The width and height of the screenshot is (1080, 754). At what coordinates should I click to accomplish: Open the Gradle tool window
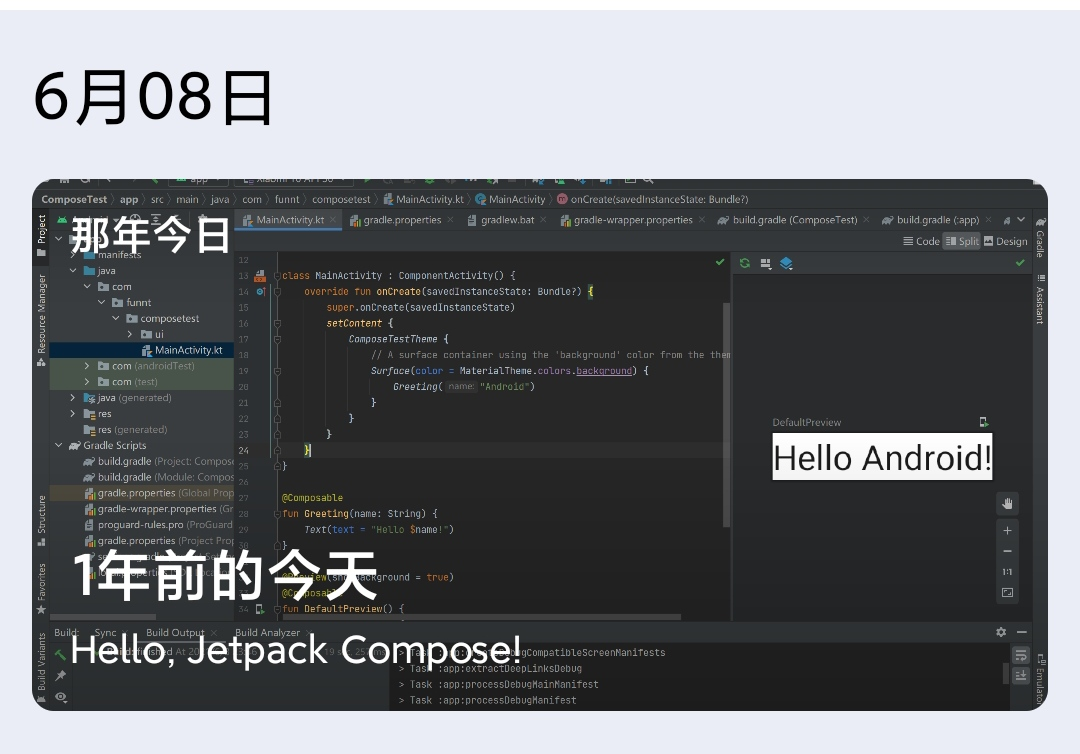coord(1040,238)
